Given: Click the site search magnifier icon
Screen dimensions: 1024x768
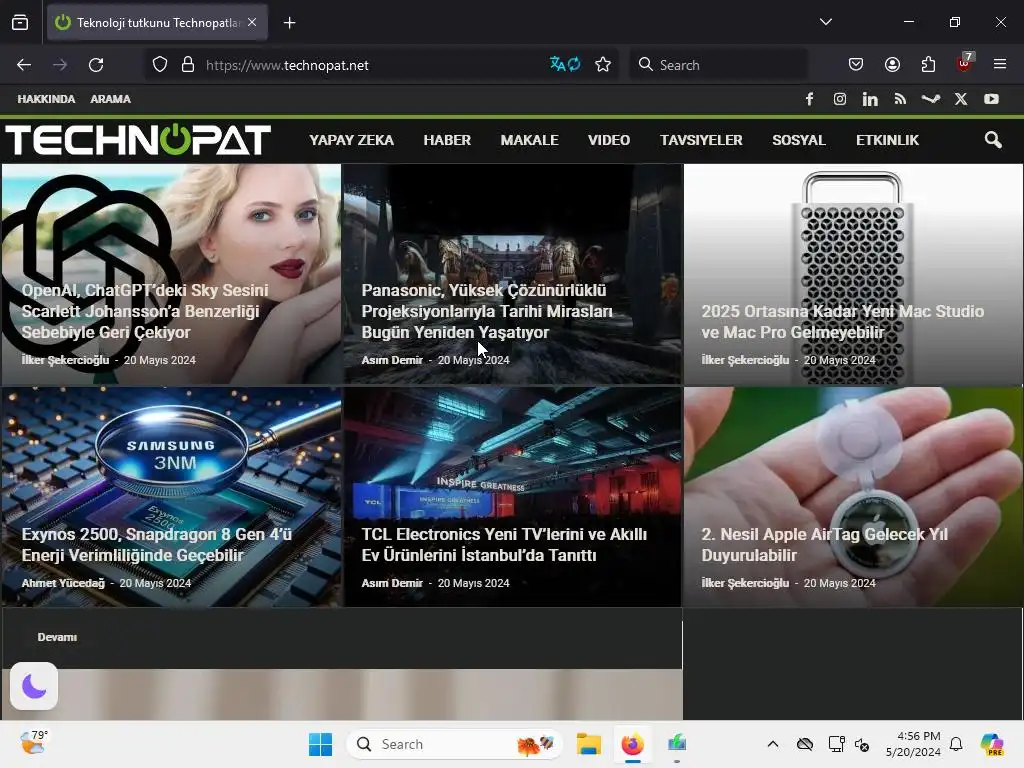Looking at the screenshot, I should coord(993,140).
